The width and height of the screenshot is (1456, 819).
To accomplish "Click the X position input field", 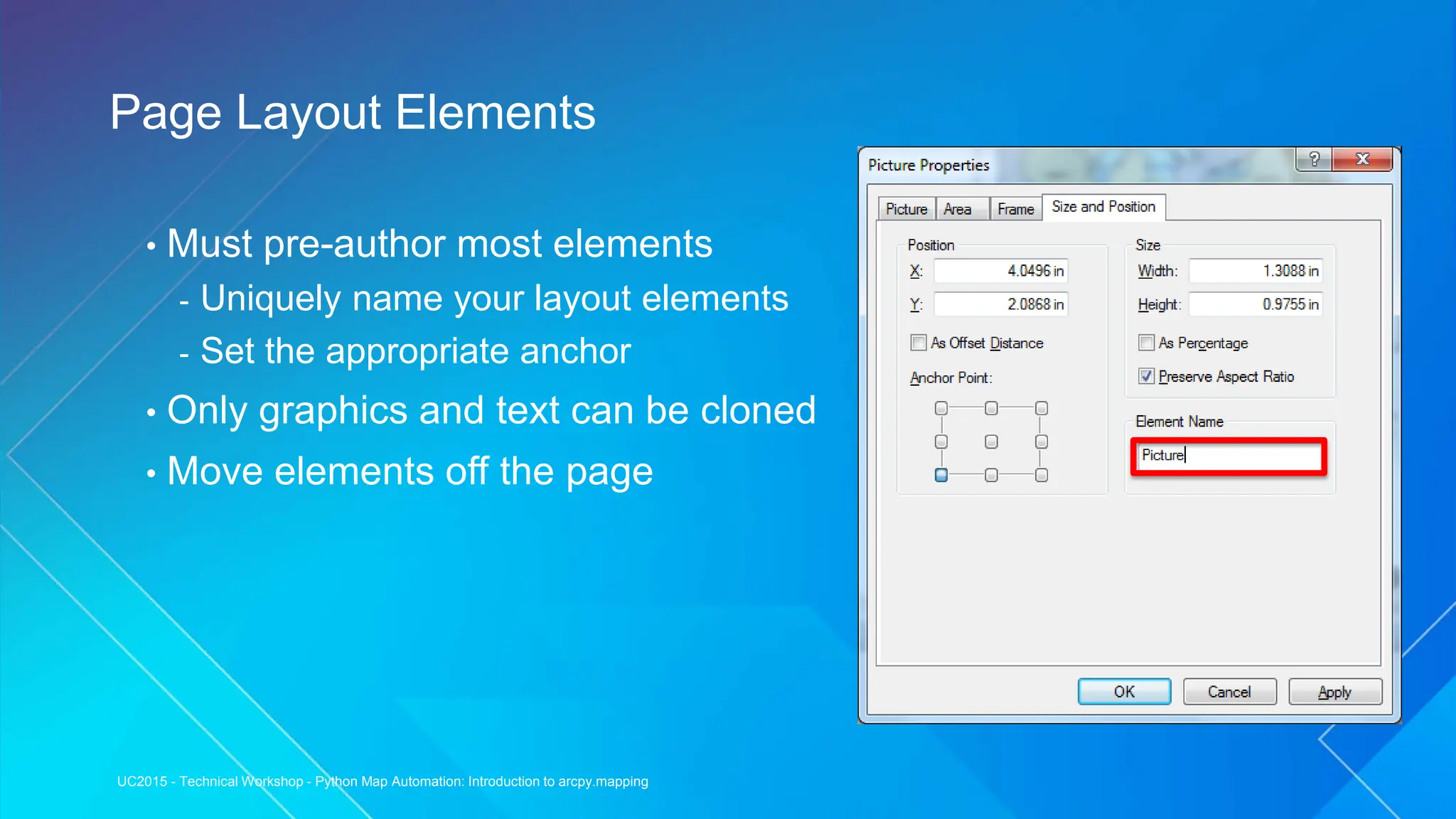I will tap(1001, 271).
